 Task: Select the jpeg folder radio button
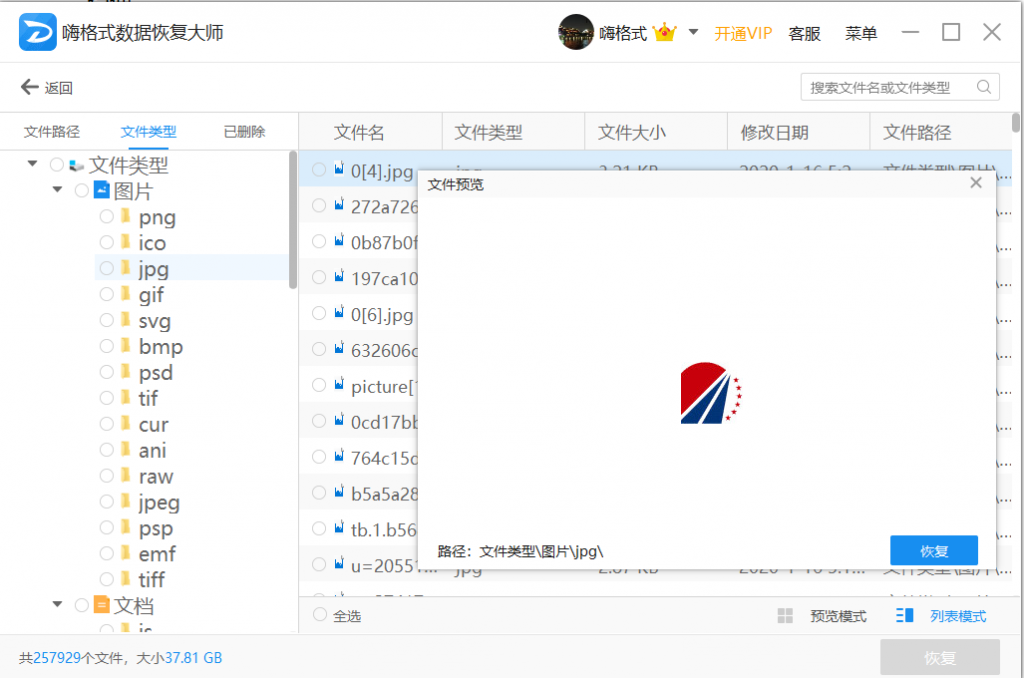pyautogui.click(x=106, y=502)
